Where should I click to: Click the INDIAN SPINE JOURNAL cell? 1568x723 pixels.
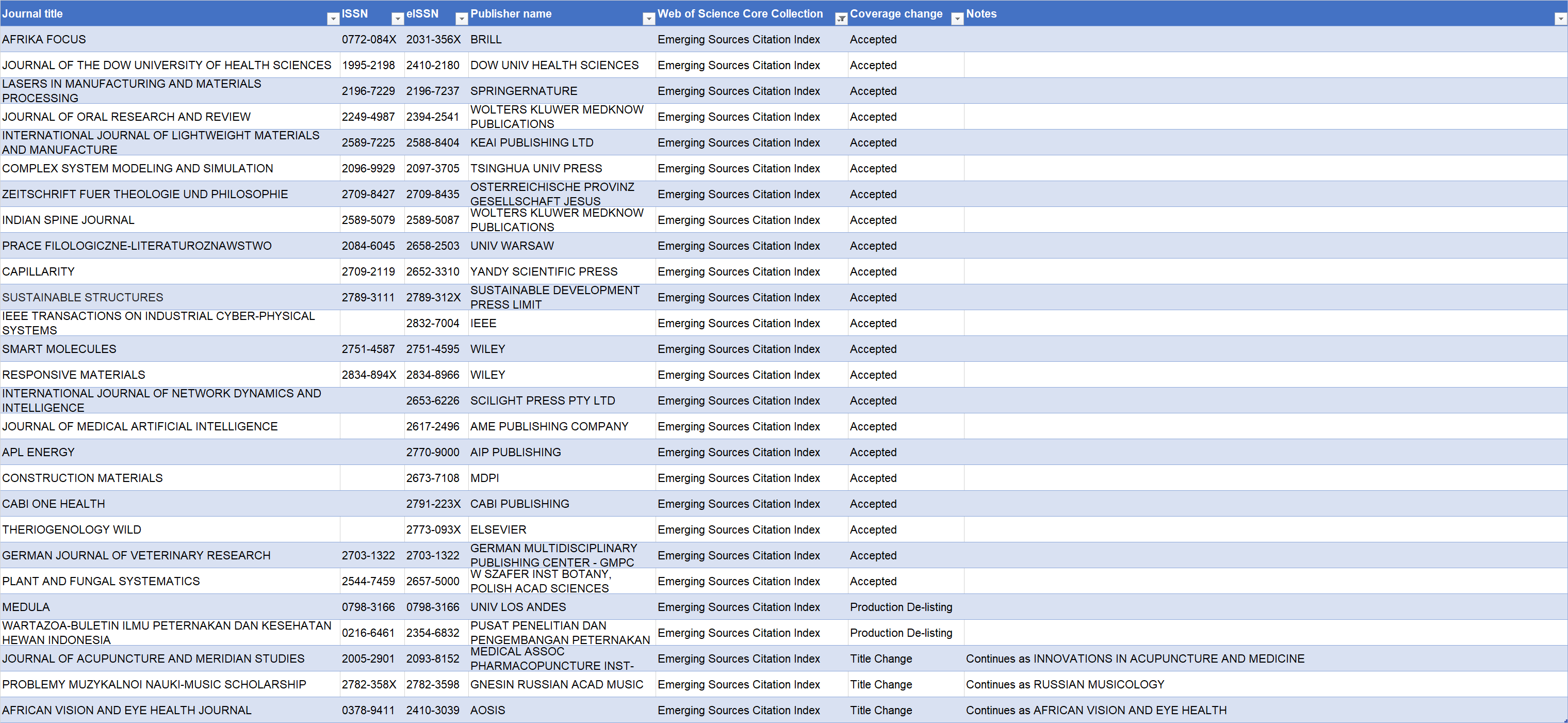click(x=170, y=220)
